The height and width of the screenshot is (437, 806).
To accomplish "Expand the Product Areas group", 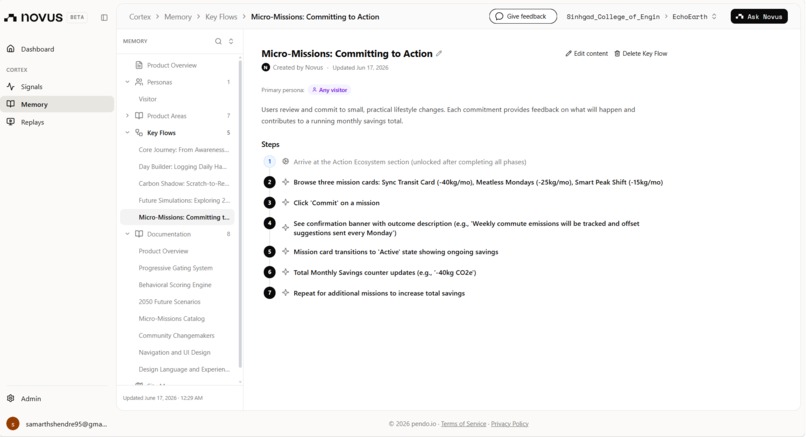I will [x=127, y=116].
